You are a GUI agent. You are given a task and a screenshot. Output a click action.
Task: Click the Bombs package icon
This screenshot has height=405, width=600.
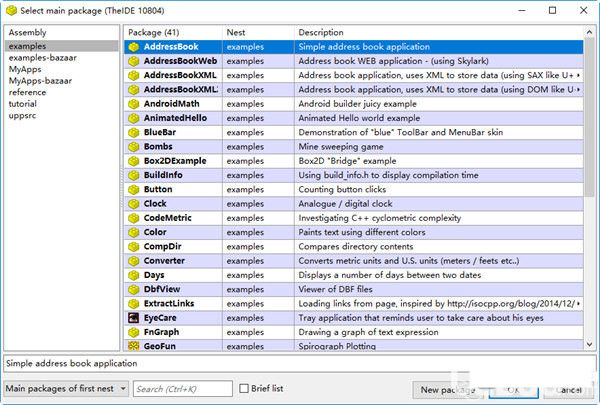(134, 147)
